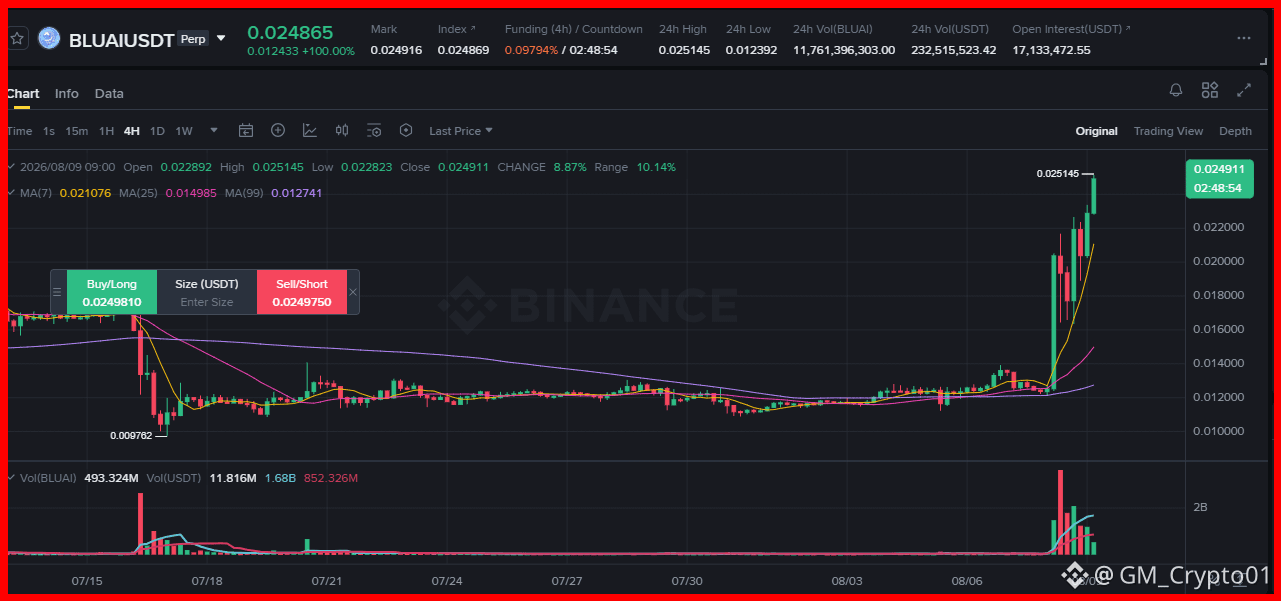Focus the Size (USDT) Enter Size field

(x=207, y=301)
